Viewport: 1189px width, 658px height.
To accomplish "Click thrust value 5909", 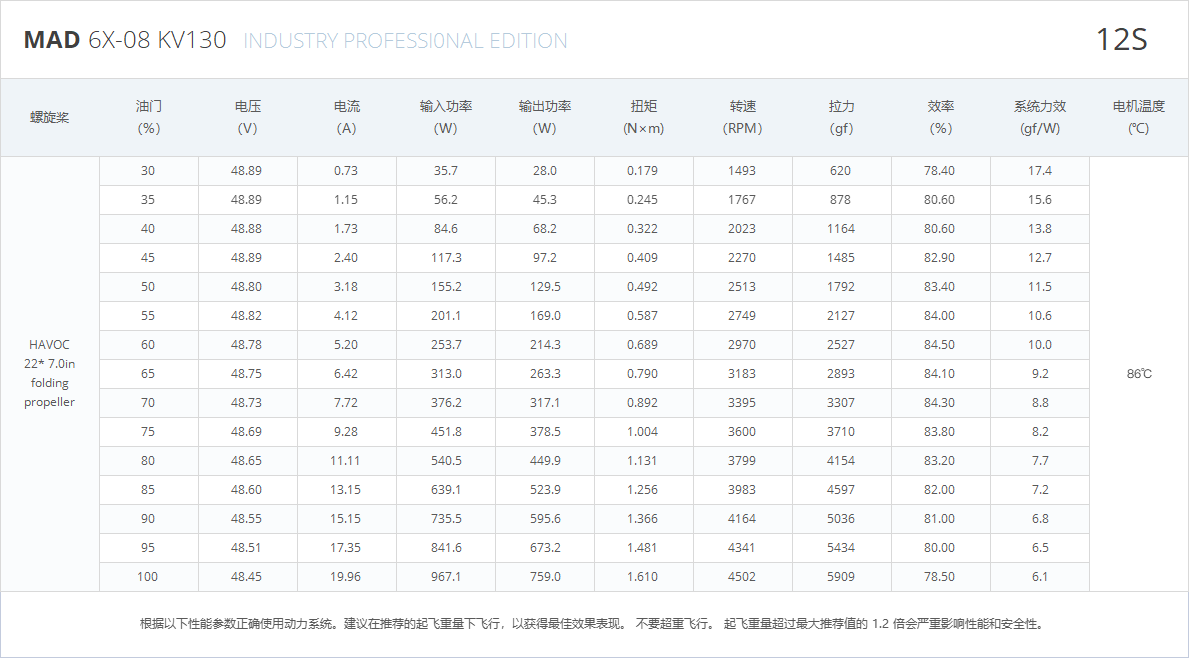I will tap(841, 576).
